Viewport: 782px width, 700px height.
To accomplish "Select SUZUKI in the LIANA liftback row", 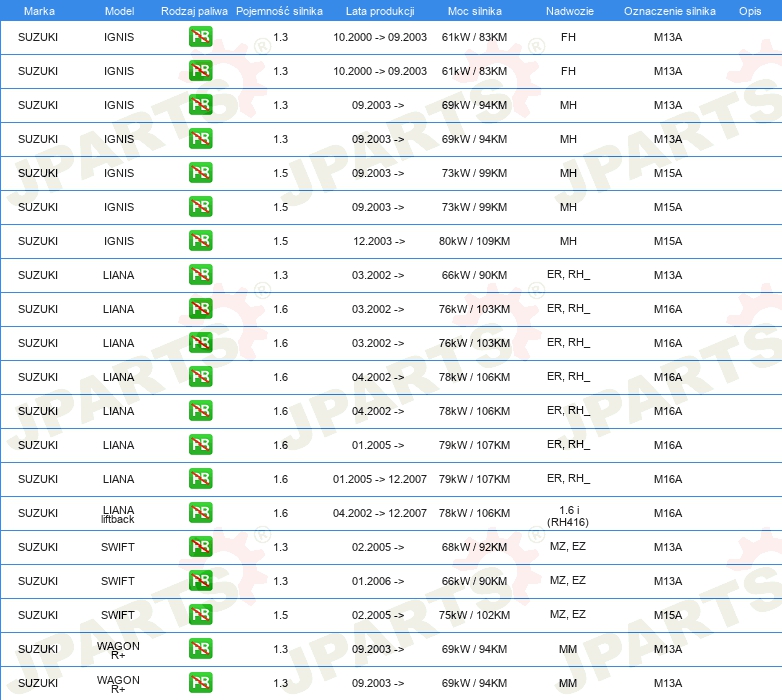I will 38,513.
